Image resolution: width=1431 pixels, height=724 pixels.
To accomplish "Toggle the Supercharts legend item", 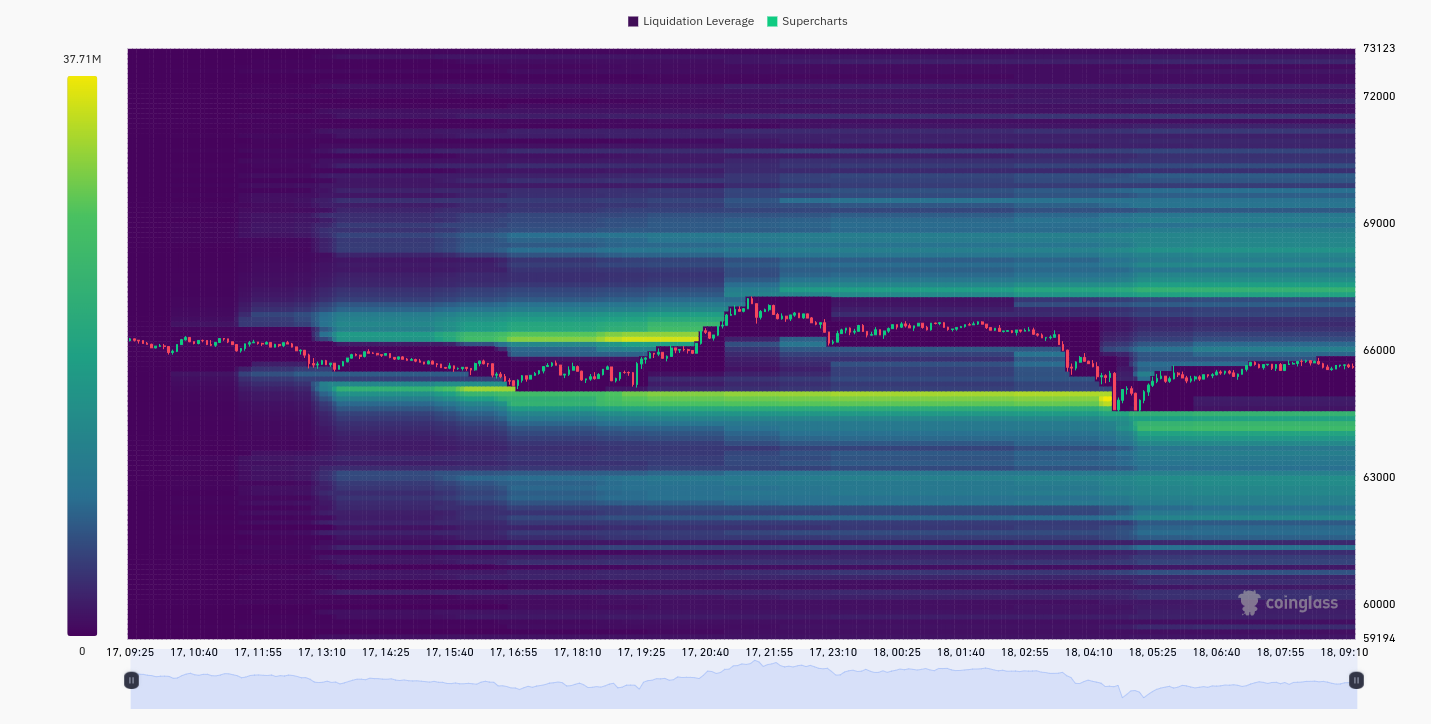I will 807,21.
